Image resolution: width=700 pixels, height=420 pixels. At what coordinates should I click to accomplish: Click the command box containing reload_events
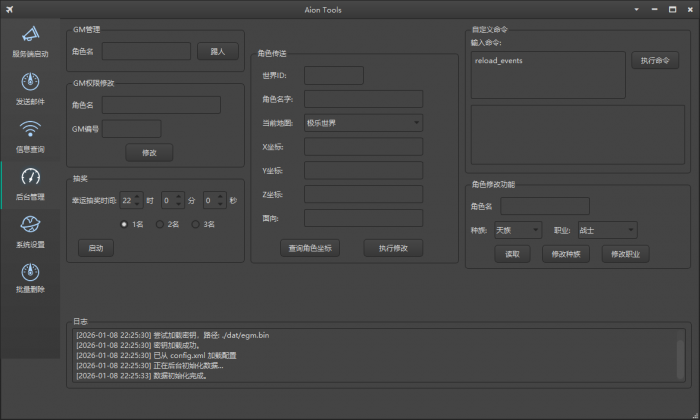pyautogui.click(x=548, y=75)
